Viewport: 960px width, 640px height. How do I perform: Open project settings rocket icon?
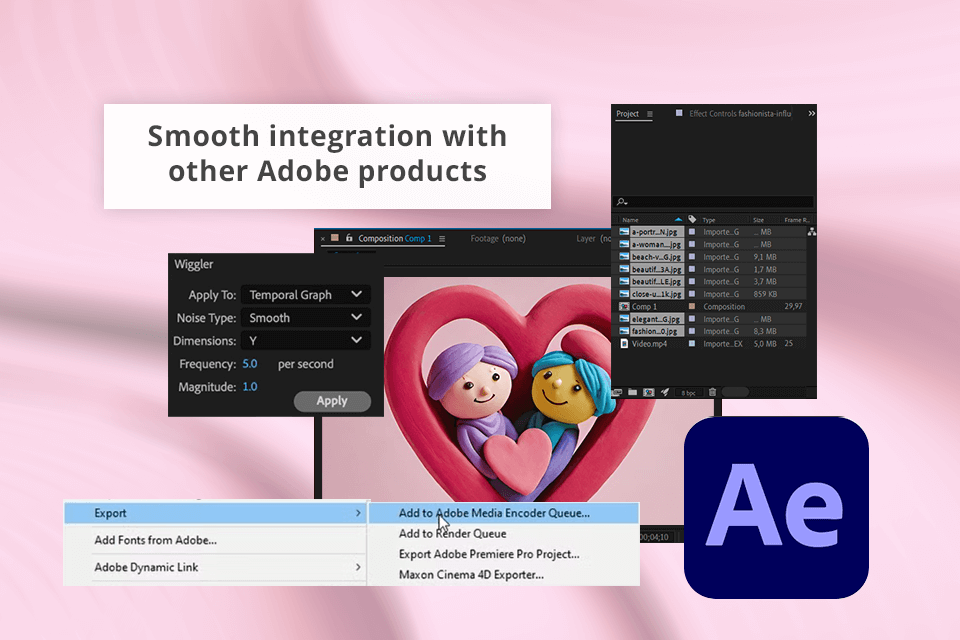click(x=665, y=393)
